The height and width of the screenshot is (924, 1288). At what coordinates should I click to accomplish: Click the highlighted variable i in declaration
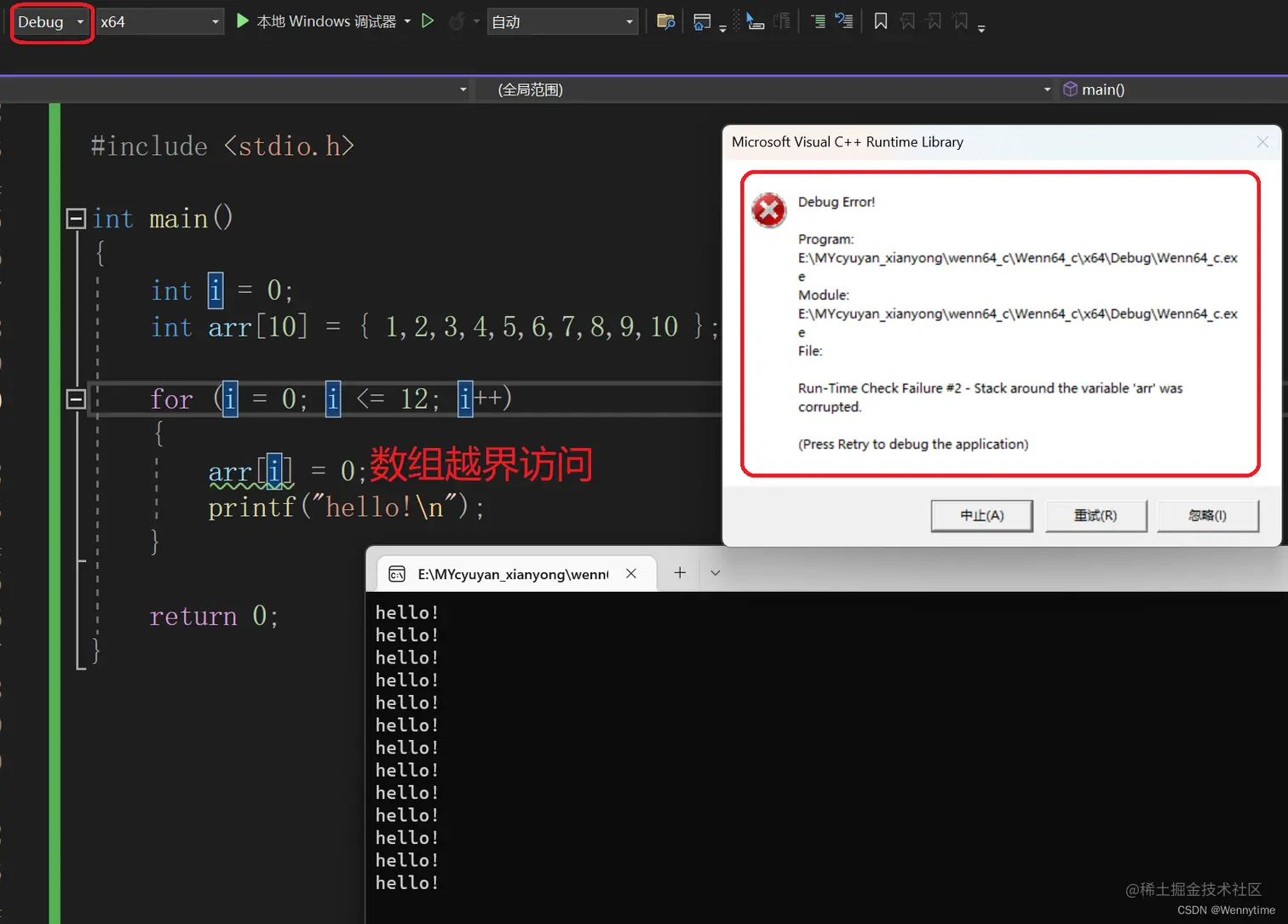point(216,290)
